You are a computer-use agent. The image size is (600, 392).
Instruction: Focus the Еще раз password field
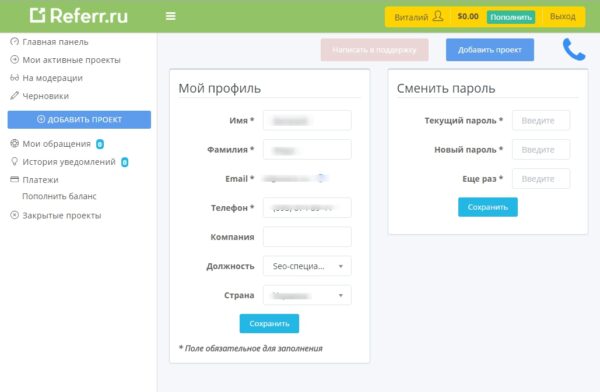(x=541, y=179)
